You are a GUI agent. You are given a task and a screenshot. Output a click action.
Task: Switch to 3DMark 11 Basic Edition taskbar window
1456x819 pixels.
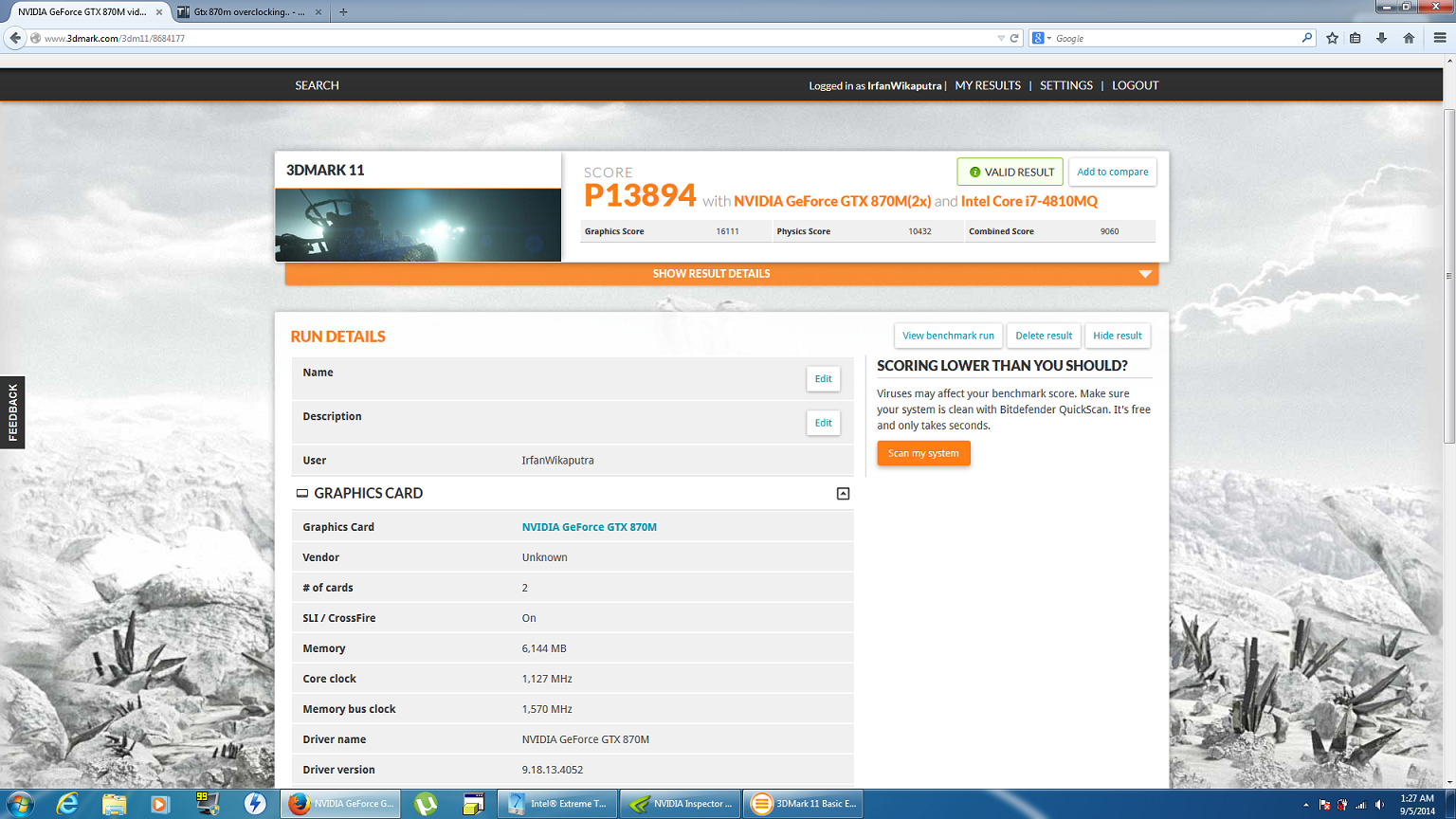click(803, 804)
